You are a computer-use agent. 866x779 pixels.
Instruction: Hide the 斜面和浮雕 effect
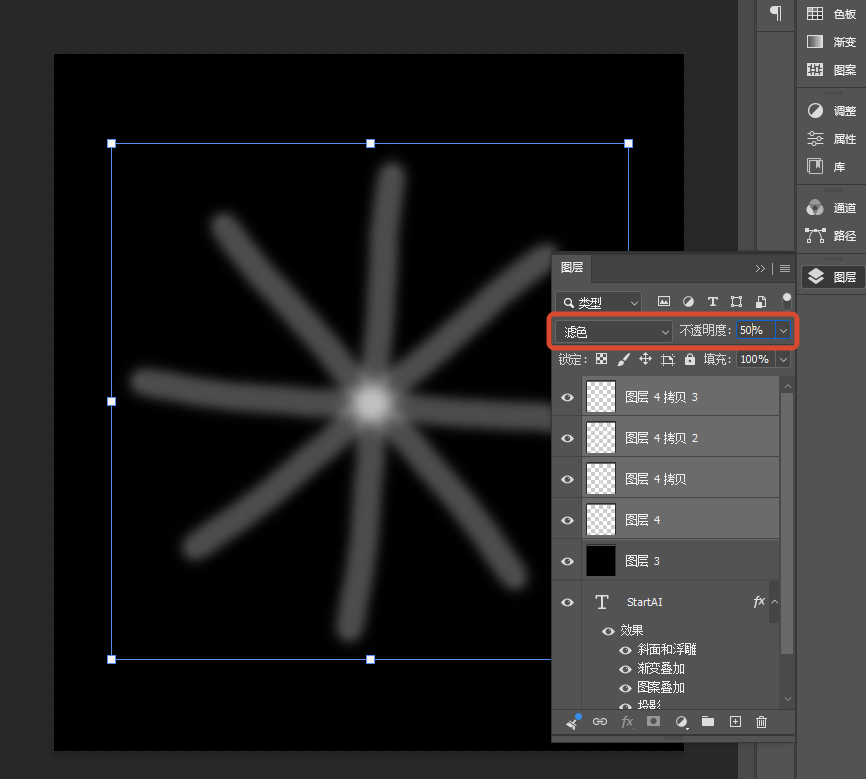(625, 650)
